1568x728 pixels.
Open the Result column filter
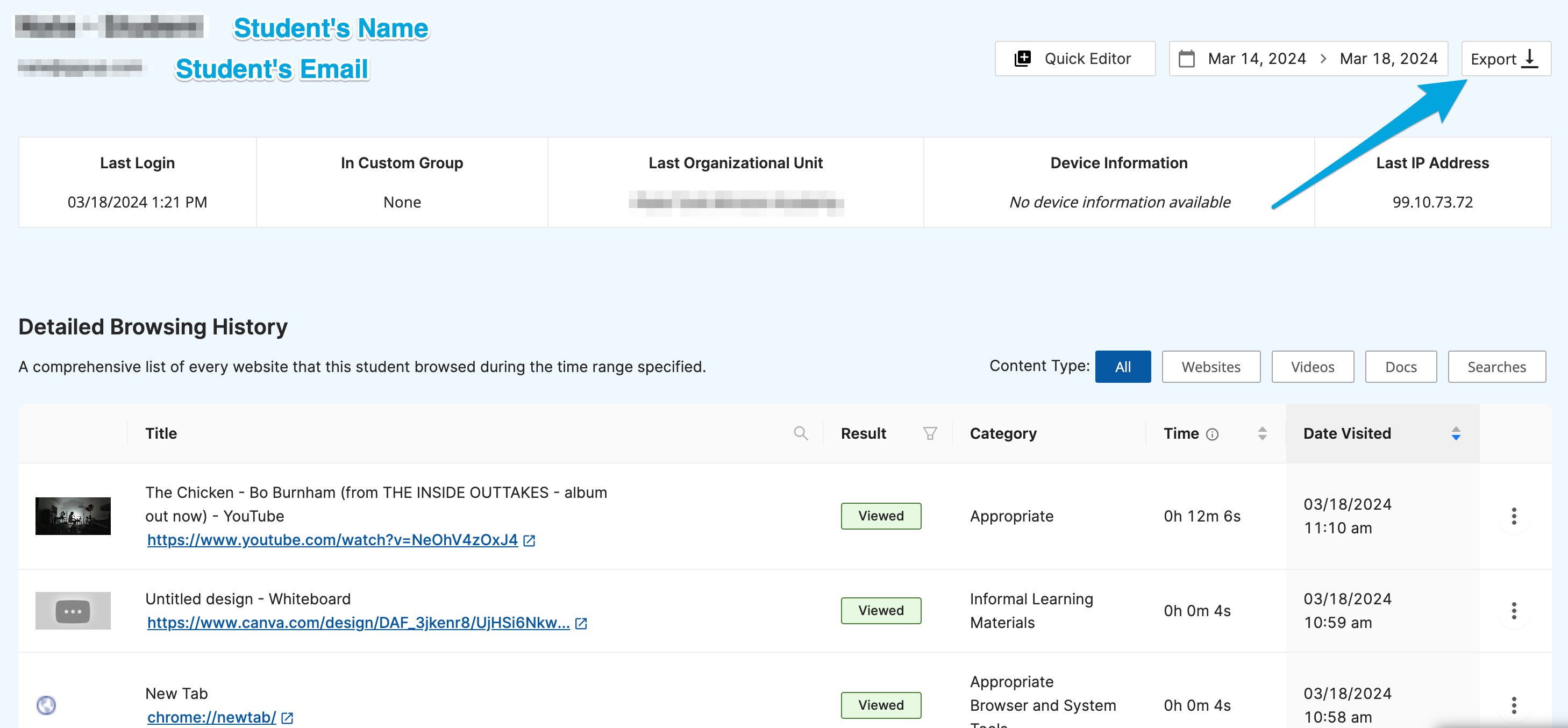pyautogui.click(x=930, y=433)
